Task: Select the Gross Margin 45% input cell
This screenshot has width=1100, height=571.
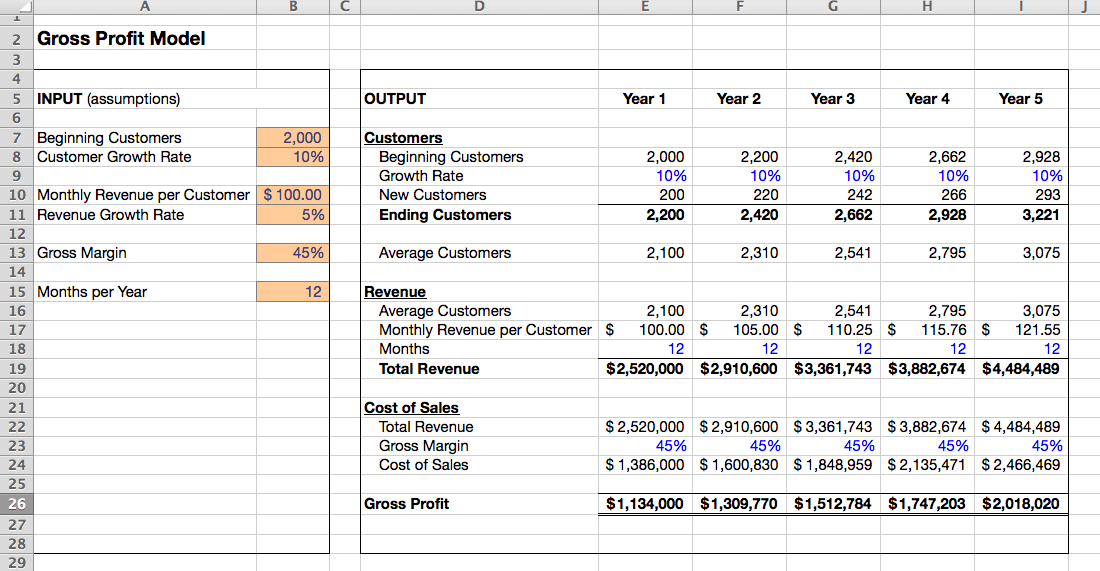Action: [x=292, y=253]
